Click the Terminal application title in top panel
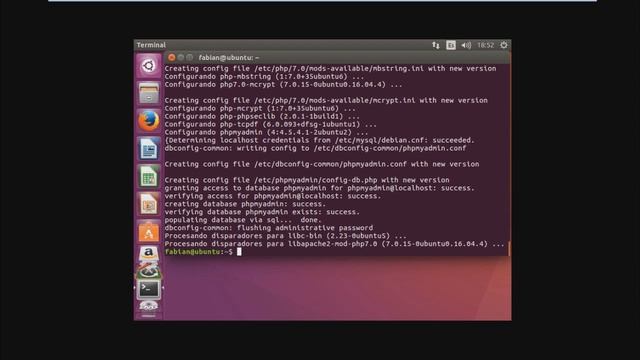 pyautogui.click(x=151, y=45)
